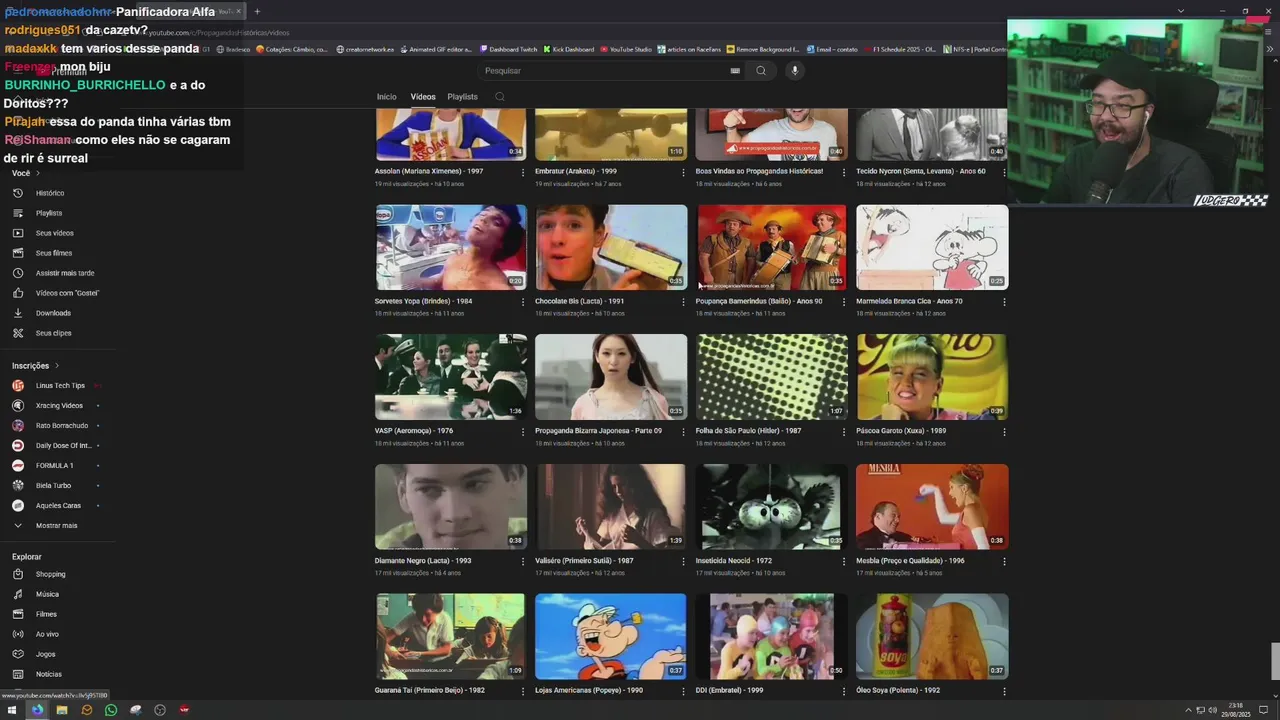Expand the Você section chevron
Screen dimensions: 1280x720
38,173
